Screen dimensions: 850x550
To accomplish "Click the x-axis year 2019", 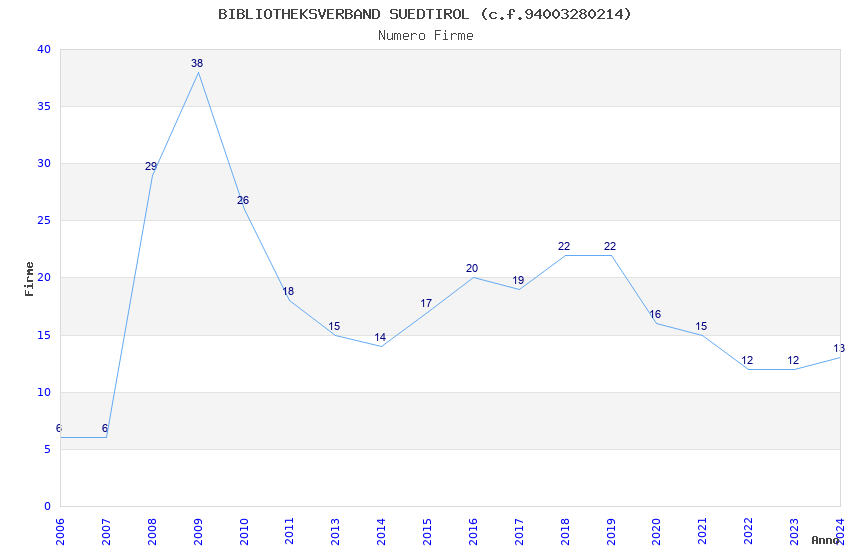I will tap(611, 531).
